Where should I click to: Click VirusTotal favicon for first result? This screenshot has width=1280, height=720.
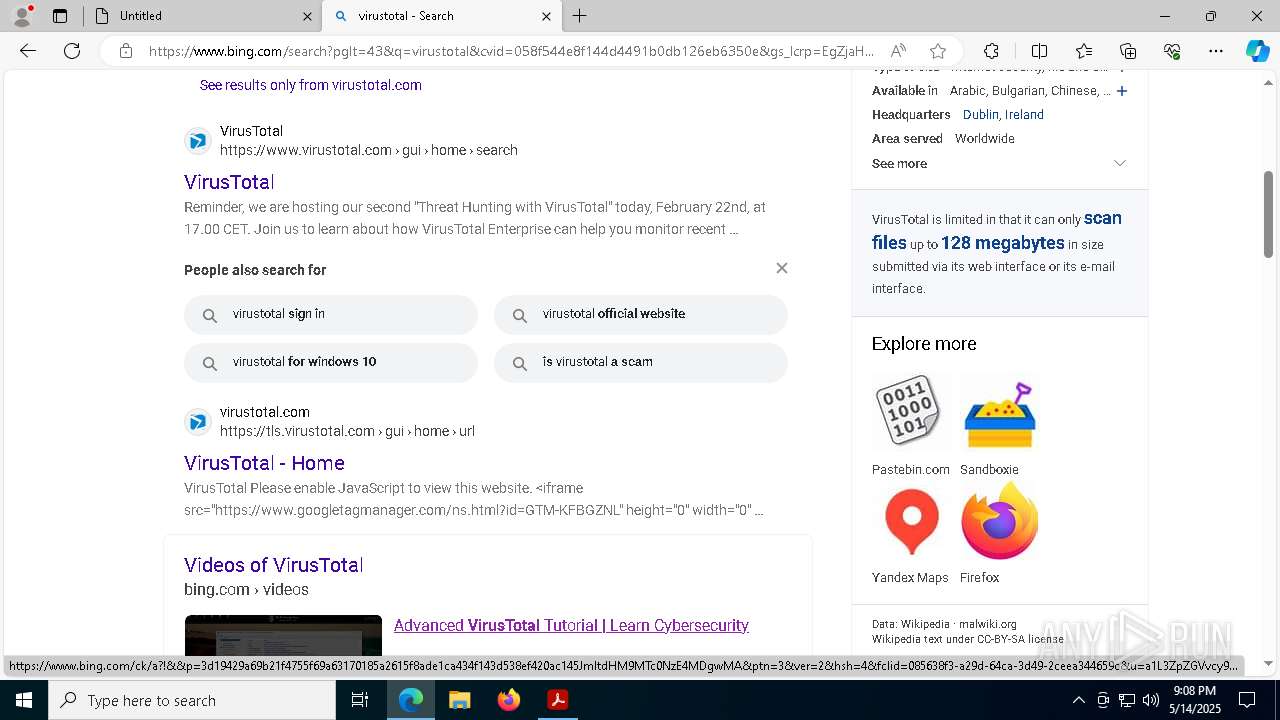pos(198,141)
